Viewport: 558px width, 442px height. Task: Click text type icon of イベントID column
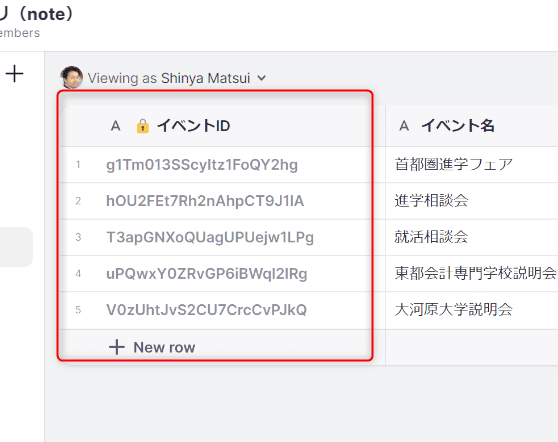click(x=116, y=126)
